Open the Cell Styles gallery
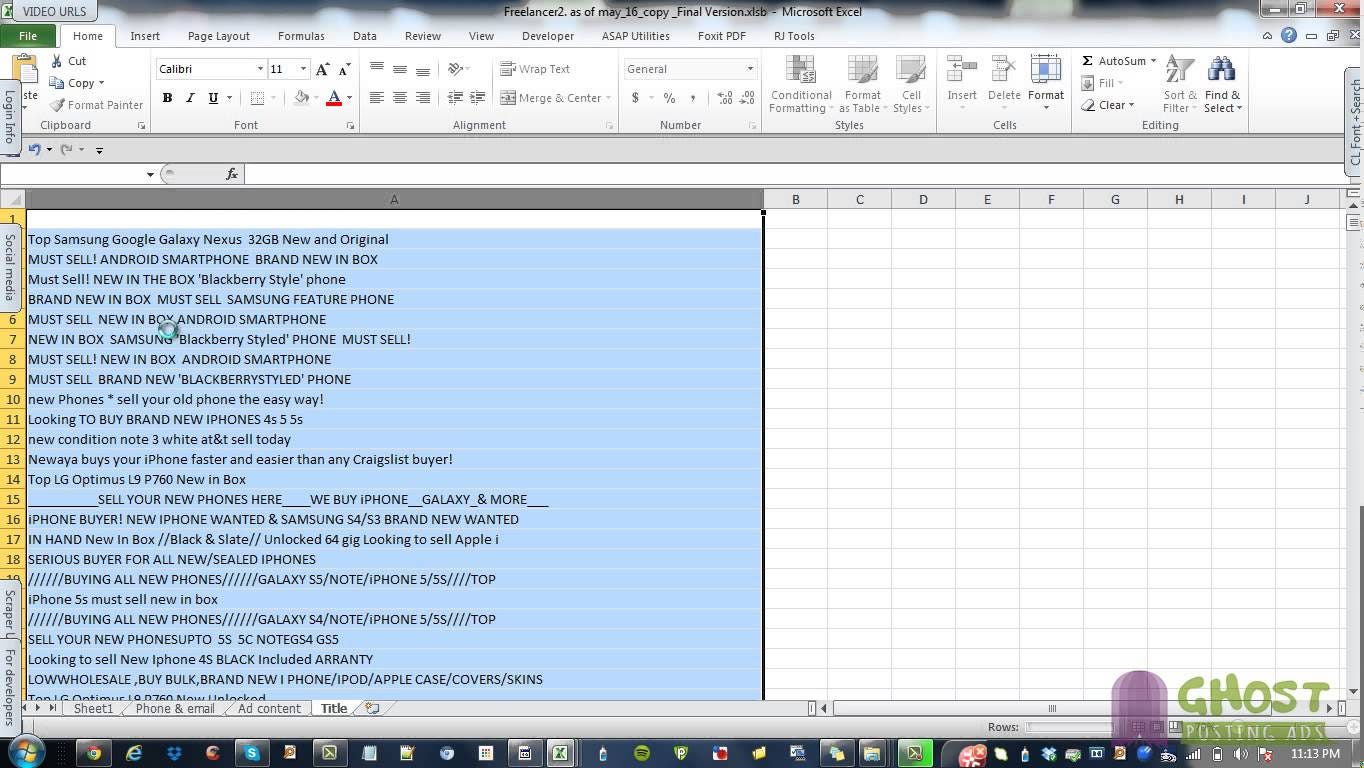Image resolution: width=1364 pixels, height=768 pixels. (x=910, y=85)
